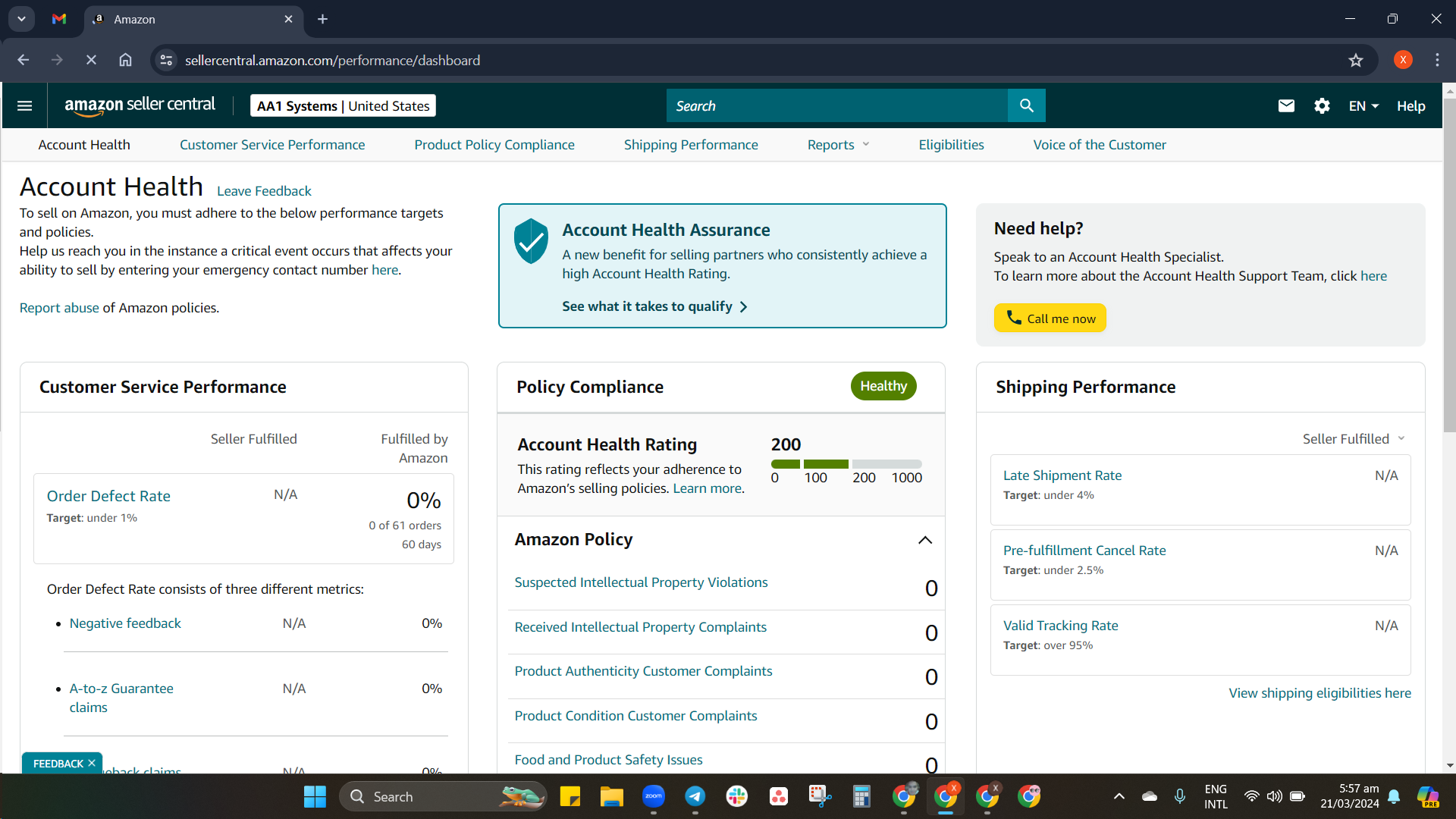Image resolution: width=1456 pixels, height=819 pixels.
Task: Expand the Reports menu
Action: 838,145
